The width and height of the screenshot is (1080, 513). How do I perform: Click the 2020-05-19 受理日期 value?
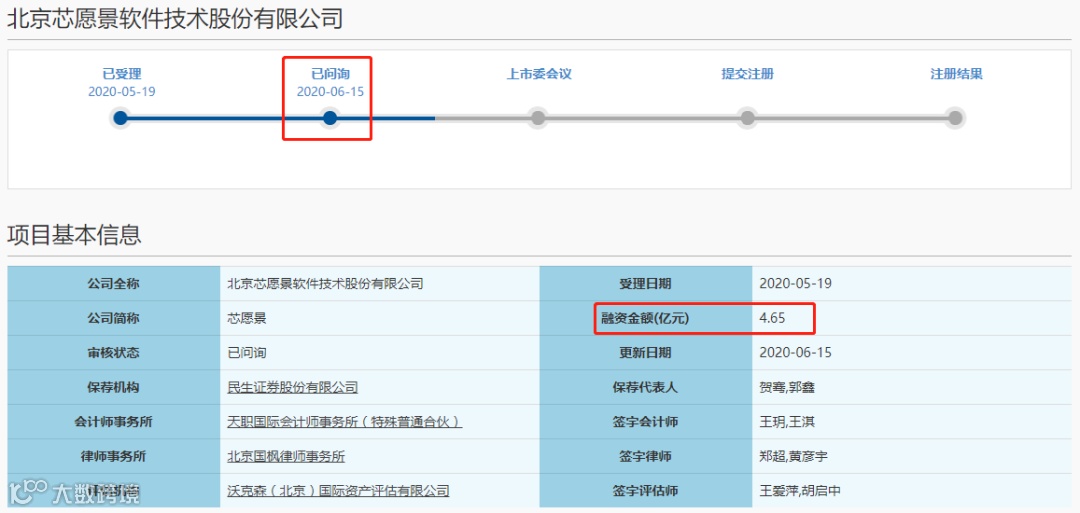click(796, 284)
